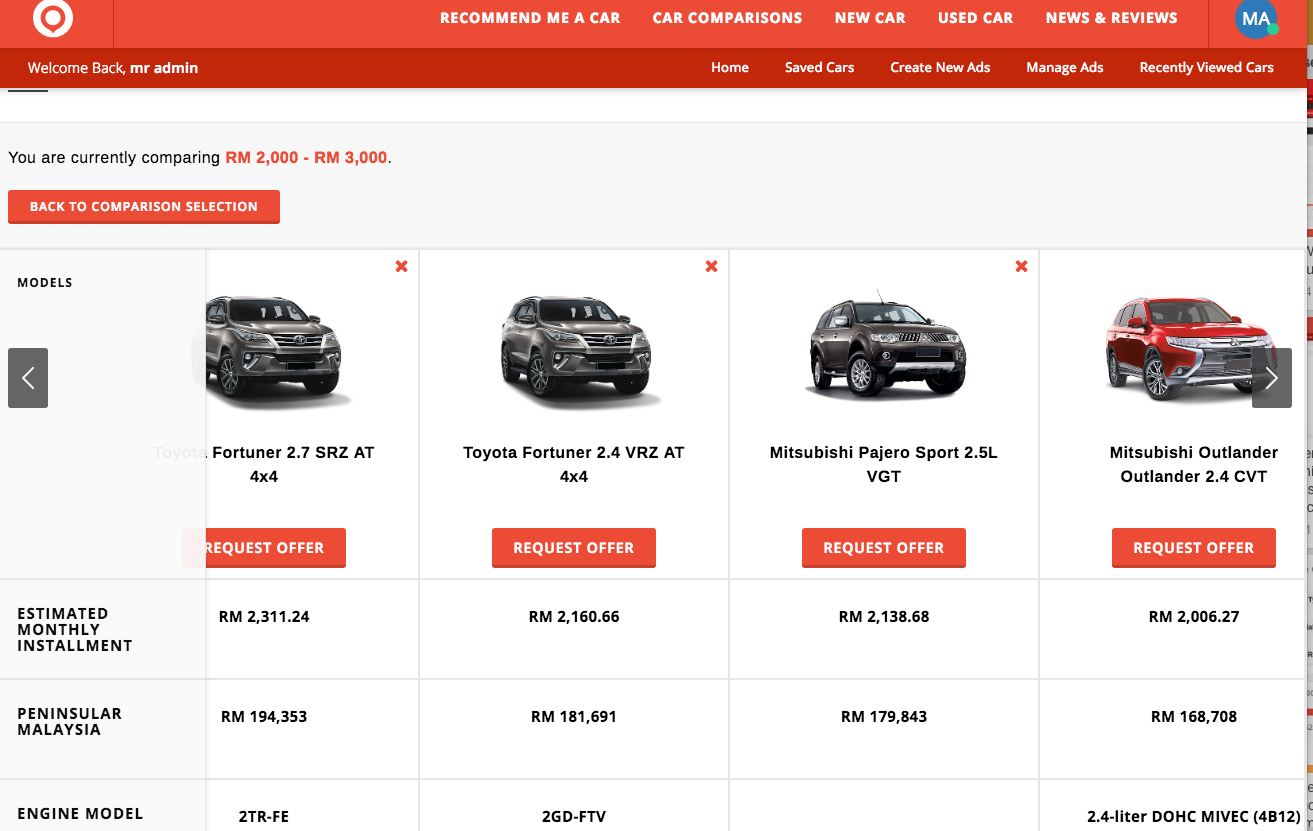Remove Toyota Fortuner 2.4 VRZ from comparison
Viewport: 1313px width, 831px height.
[711, 266]
